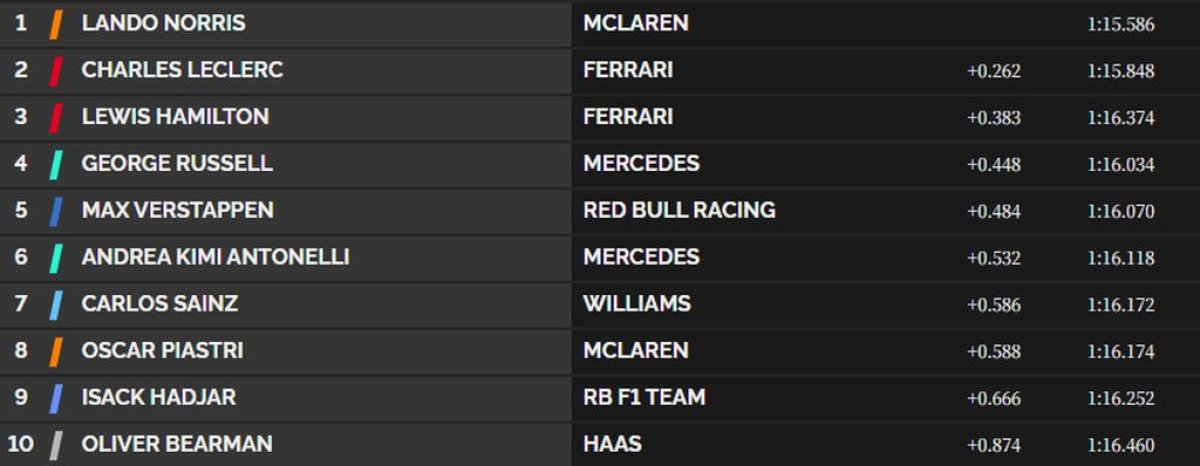
Task: Click the orange stripe beside Oscar Piastri
Action: pyautogui.click(x=57, y=351)
